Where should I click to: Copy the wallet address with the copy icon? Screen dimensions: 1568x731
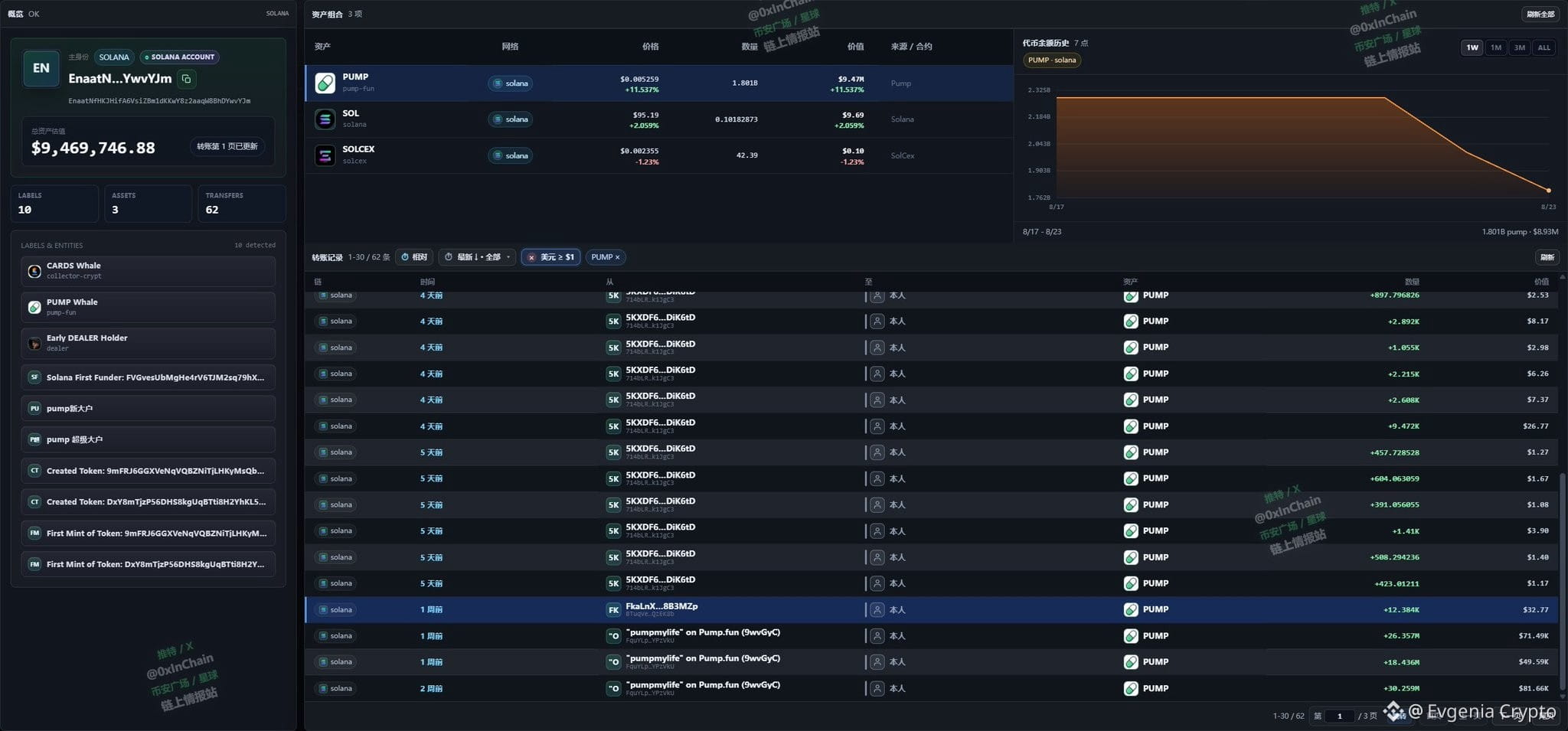pyautogui.click(x=186, y=79)
